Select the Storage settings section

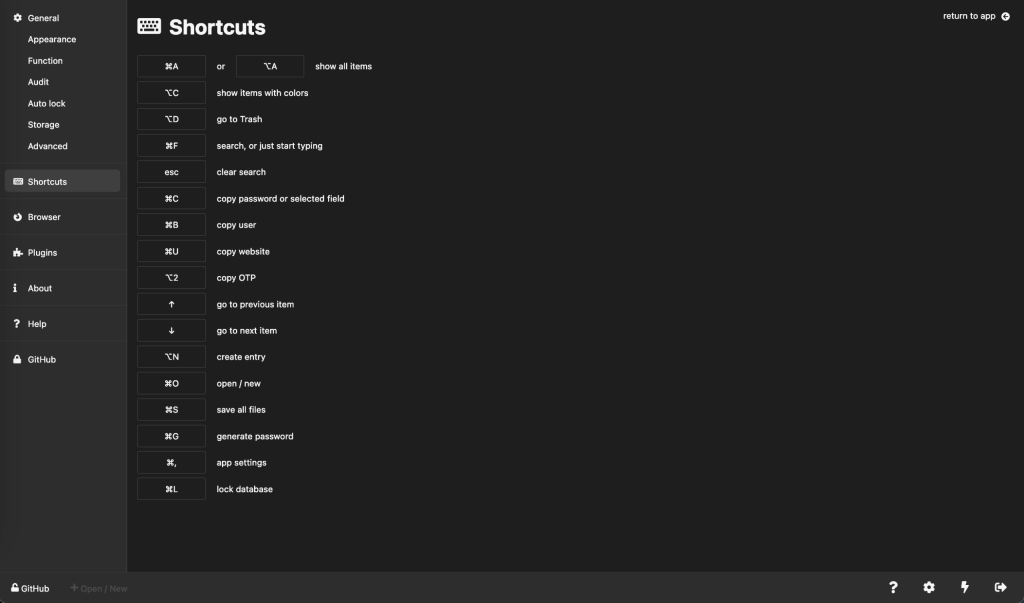tap(43, 124)
